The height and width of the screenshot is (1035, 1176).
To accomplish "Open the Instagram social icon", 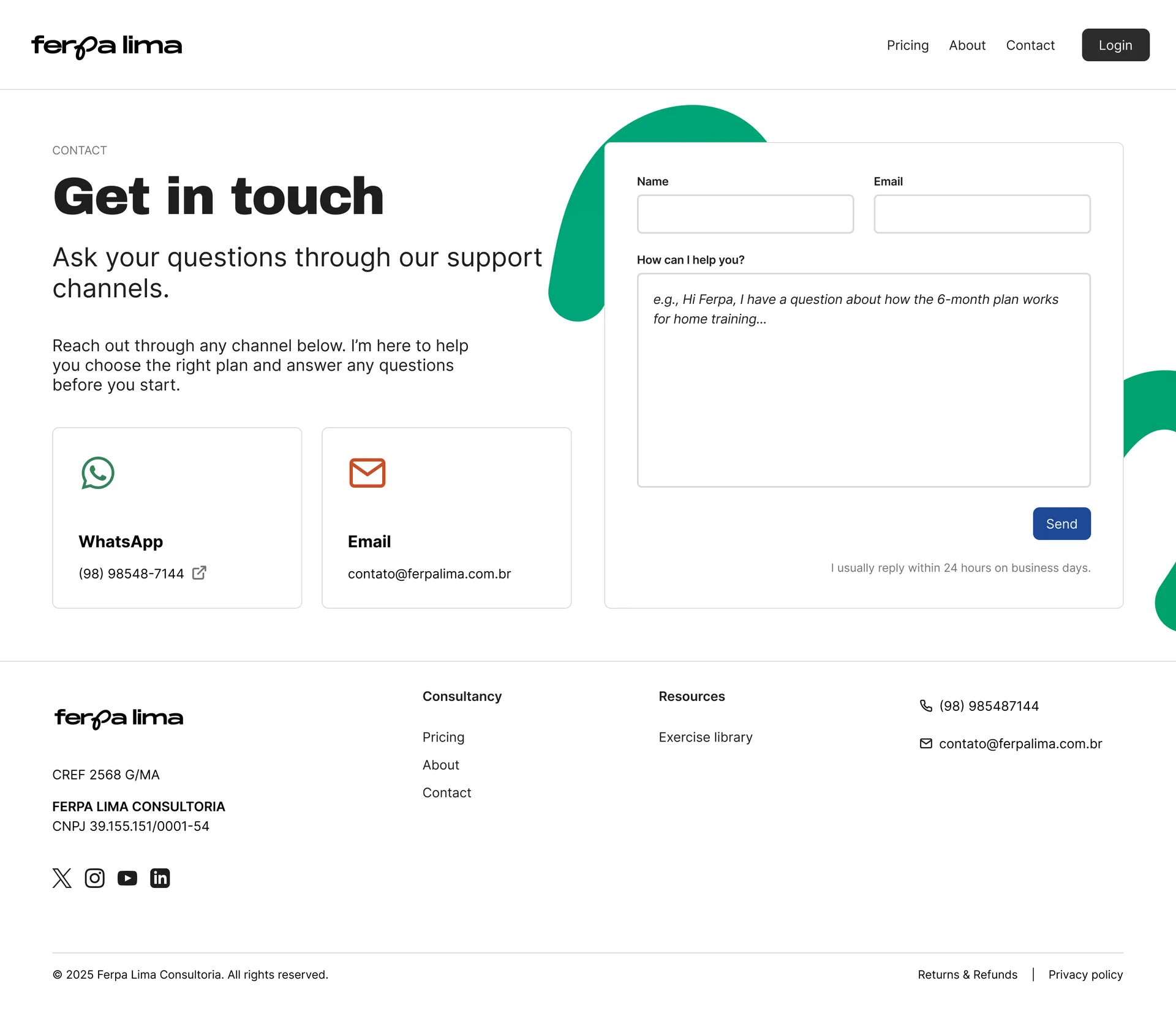I will click(x=94, y=878).
